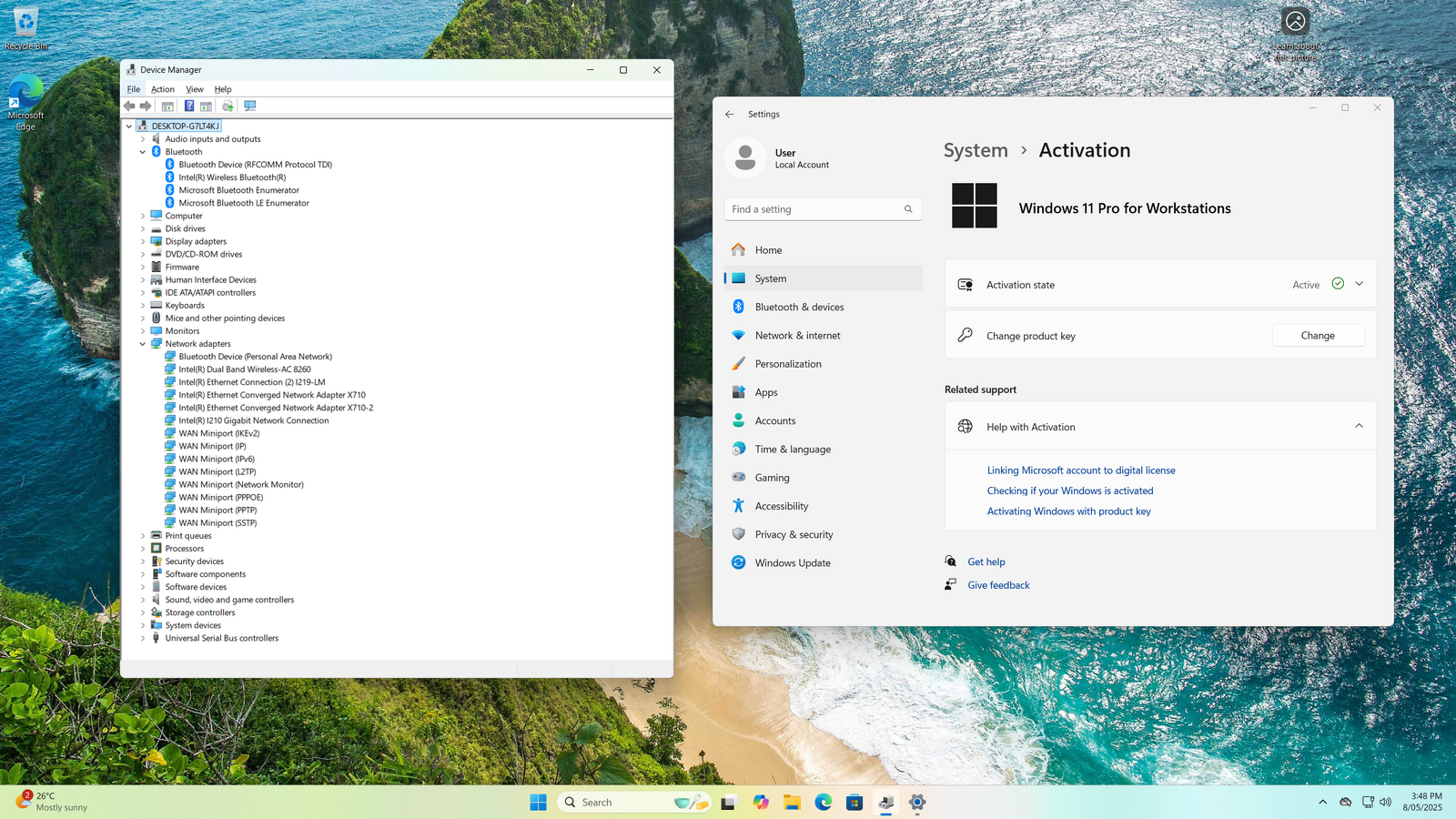Click the user avatar in Settings
Screen dimensions: 1456x819
point(745,157)
